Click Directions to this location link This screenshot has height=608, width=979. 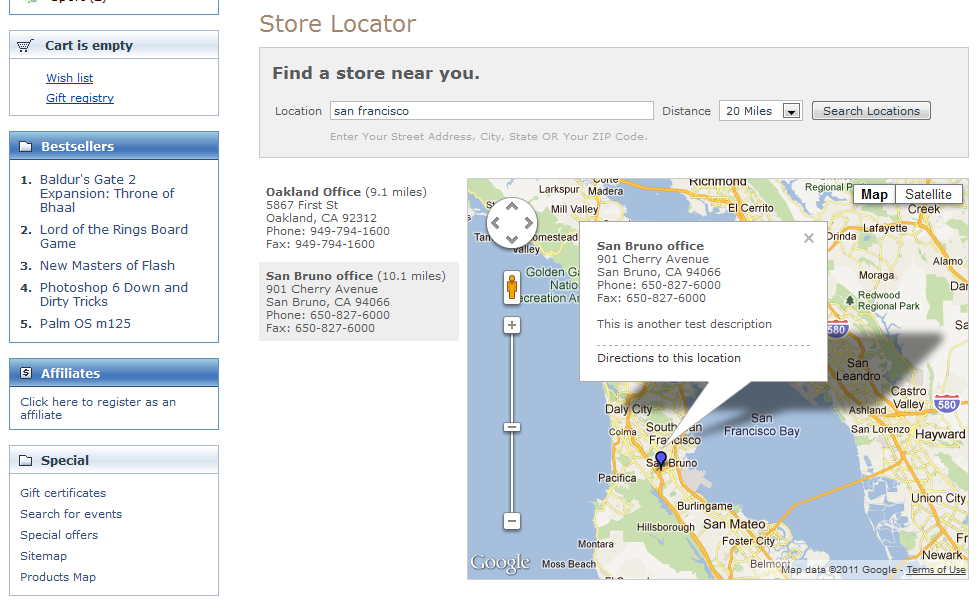[669, 358]
